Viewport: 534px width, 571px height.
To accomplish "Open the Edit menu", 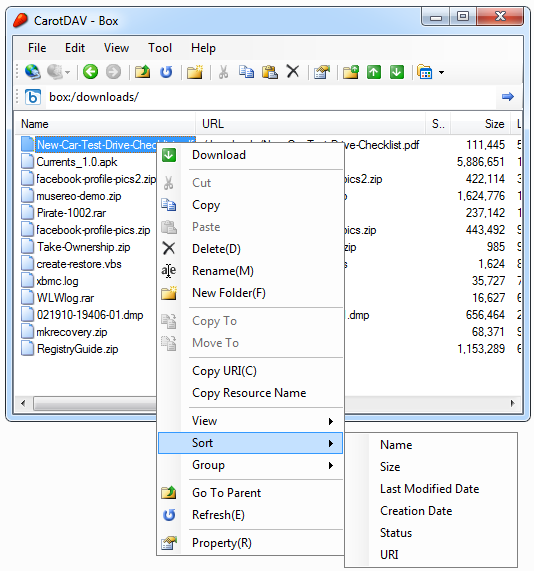I will (x=75, y=48).
